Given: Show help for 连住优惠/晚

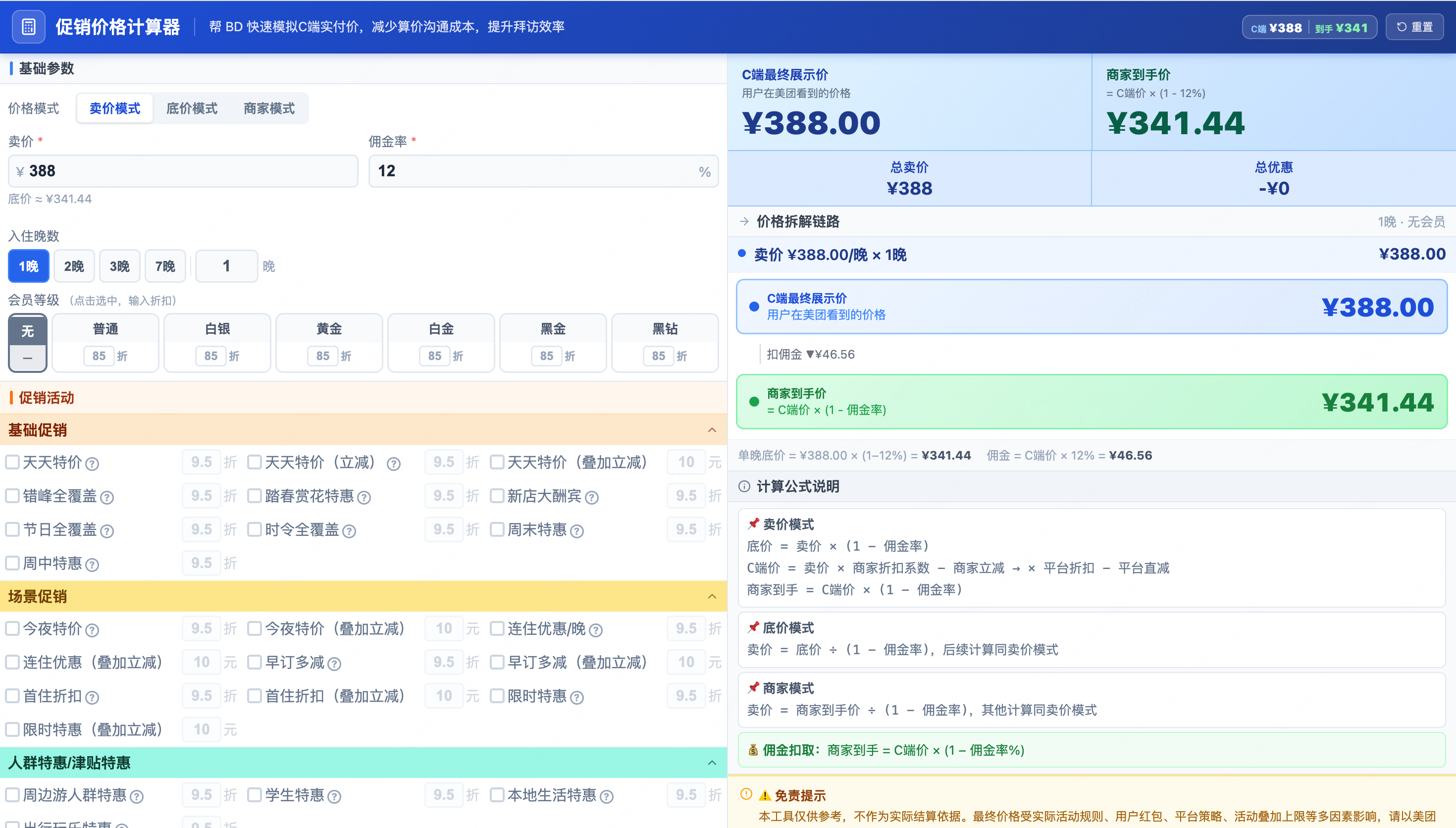Looking at the screenshot, I should tap(595, 629).
